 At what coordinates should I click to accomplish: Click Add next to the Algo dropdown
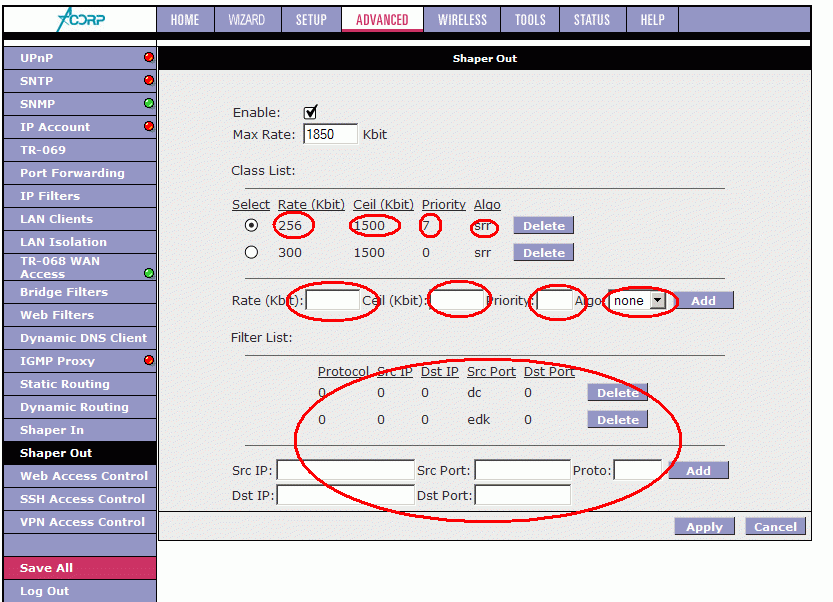703,301
